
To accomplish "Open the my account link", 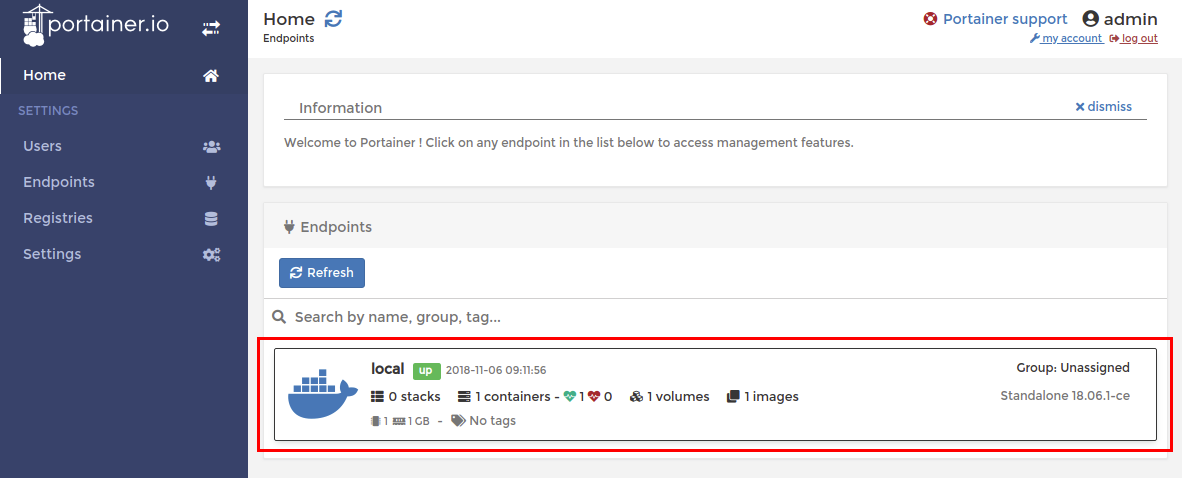I will click(x=1066, y=39).
